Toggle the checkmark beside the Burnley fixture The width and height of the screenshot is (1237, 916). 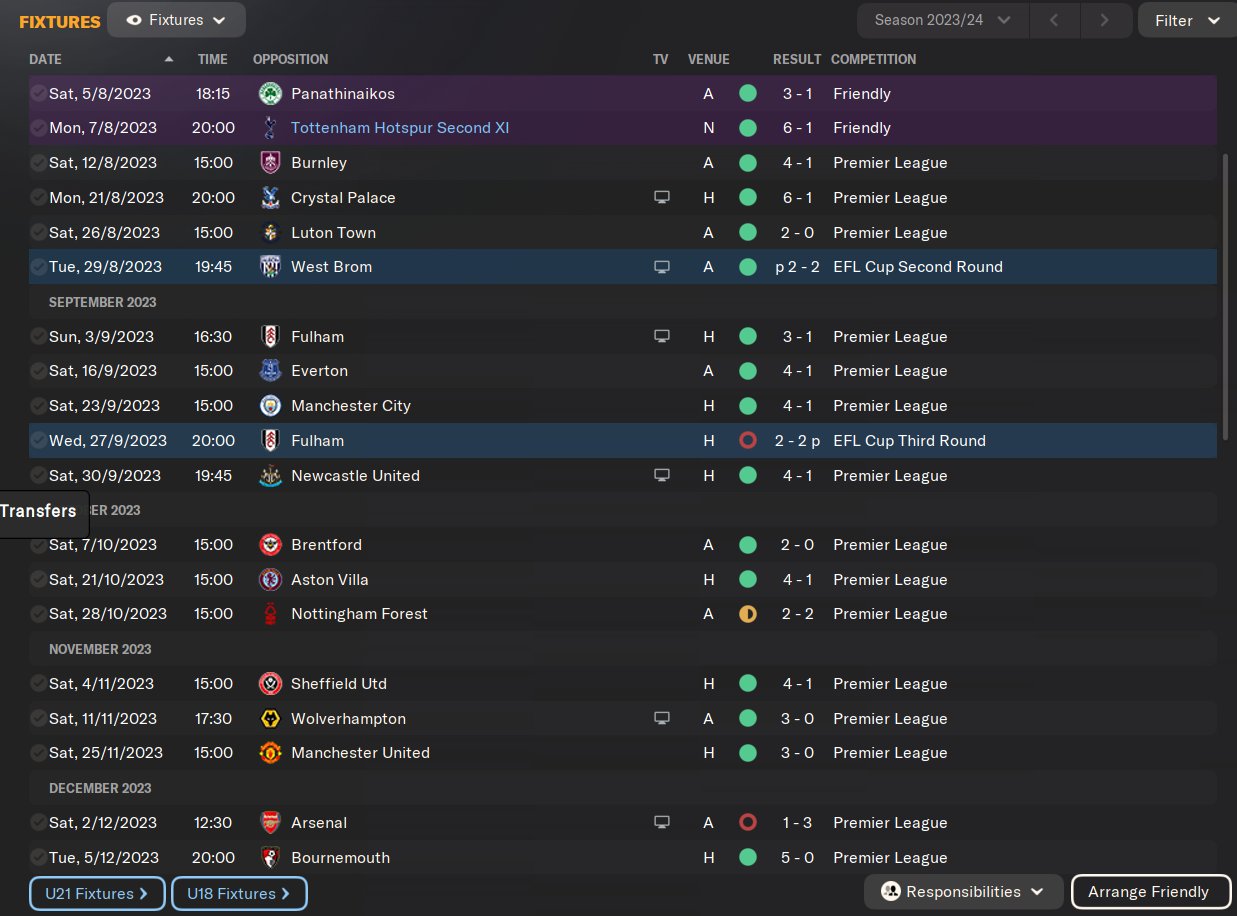point(38,163)
